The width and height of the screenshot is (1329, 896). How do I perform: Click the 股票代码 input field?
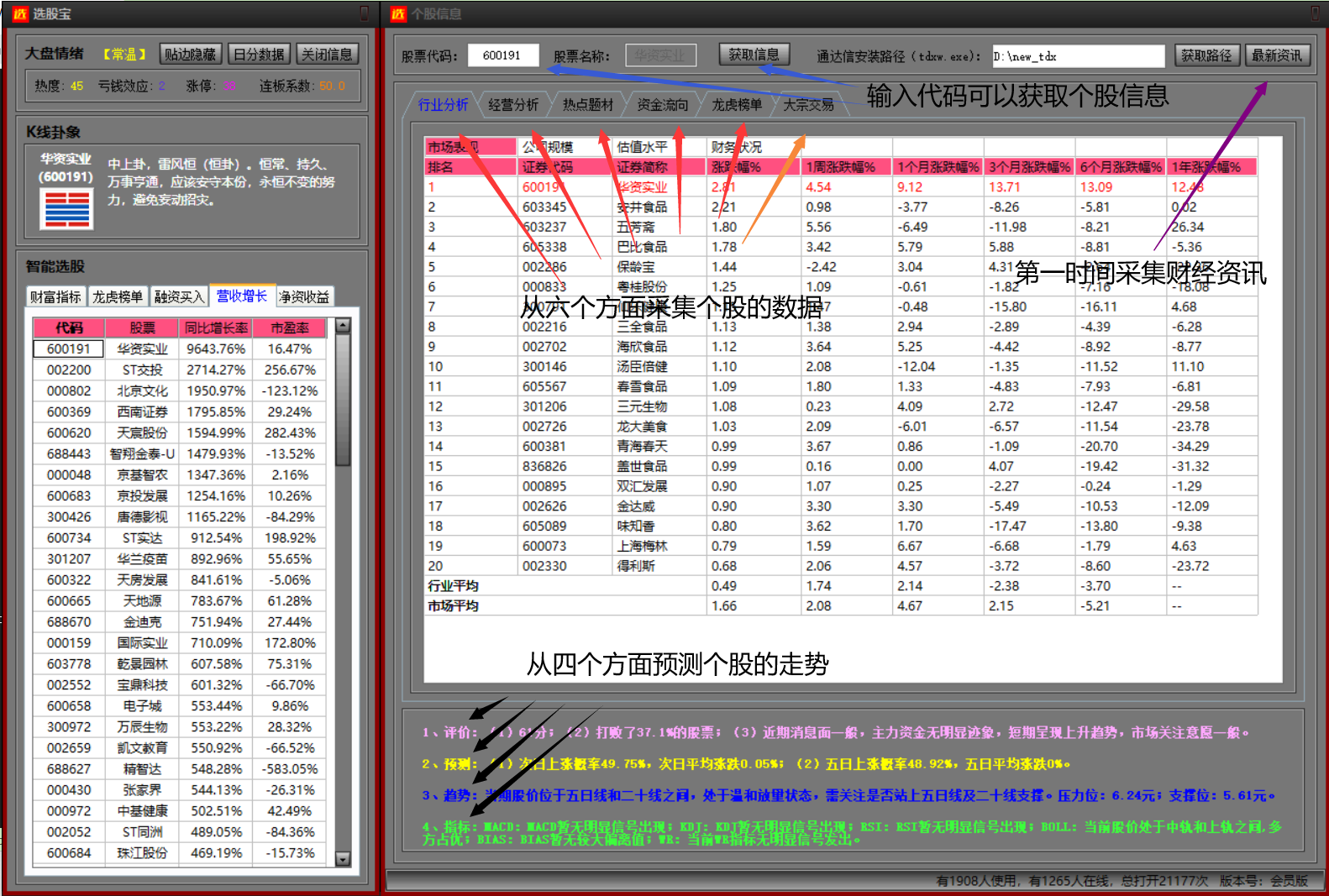(502, 55)
